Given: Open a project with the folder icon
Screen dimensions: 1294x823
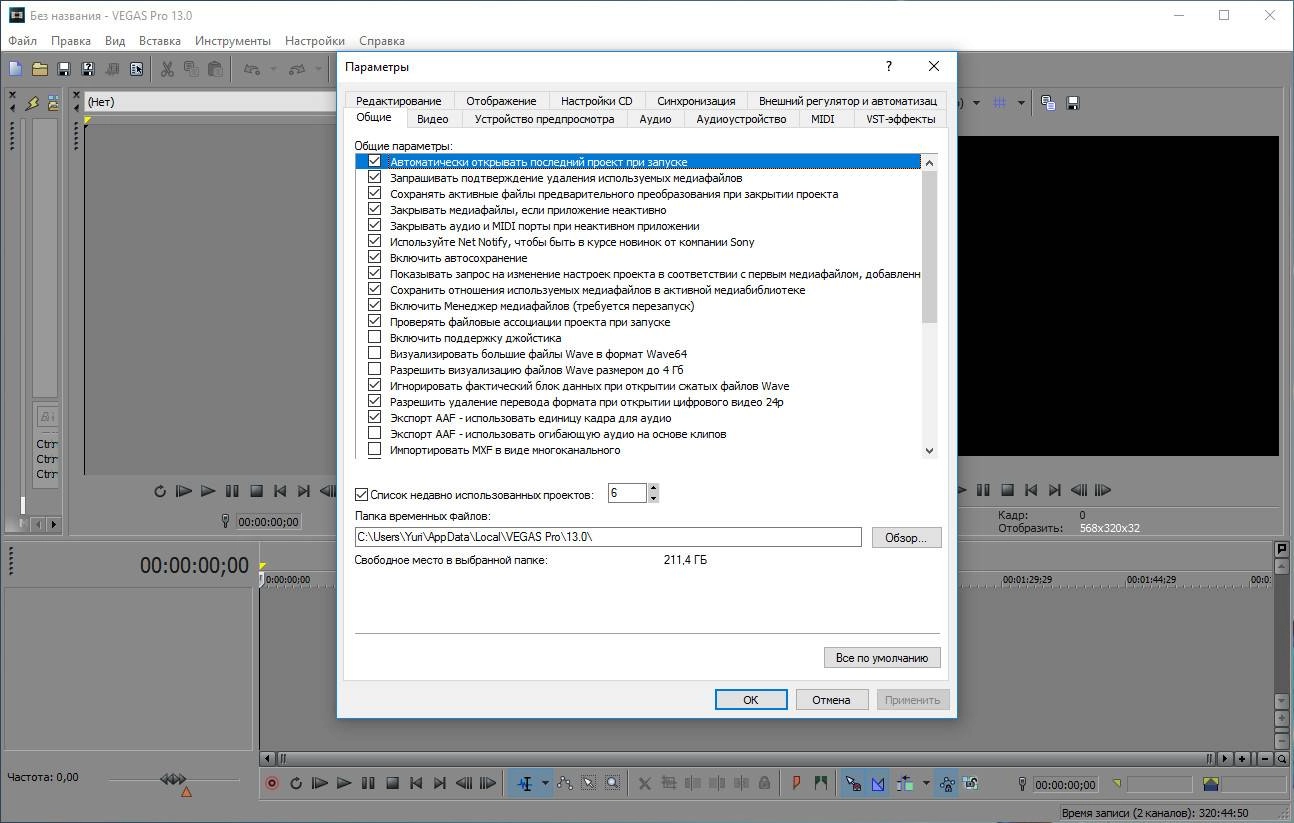Looking at the screenshot, I should (40, 69).
